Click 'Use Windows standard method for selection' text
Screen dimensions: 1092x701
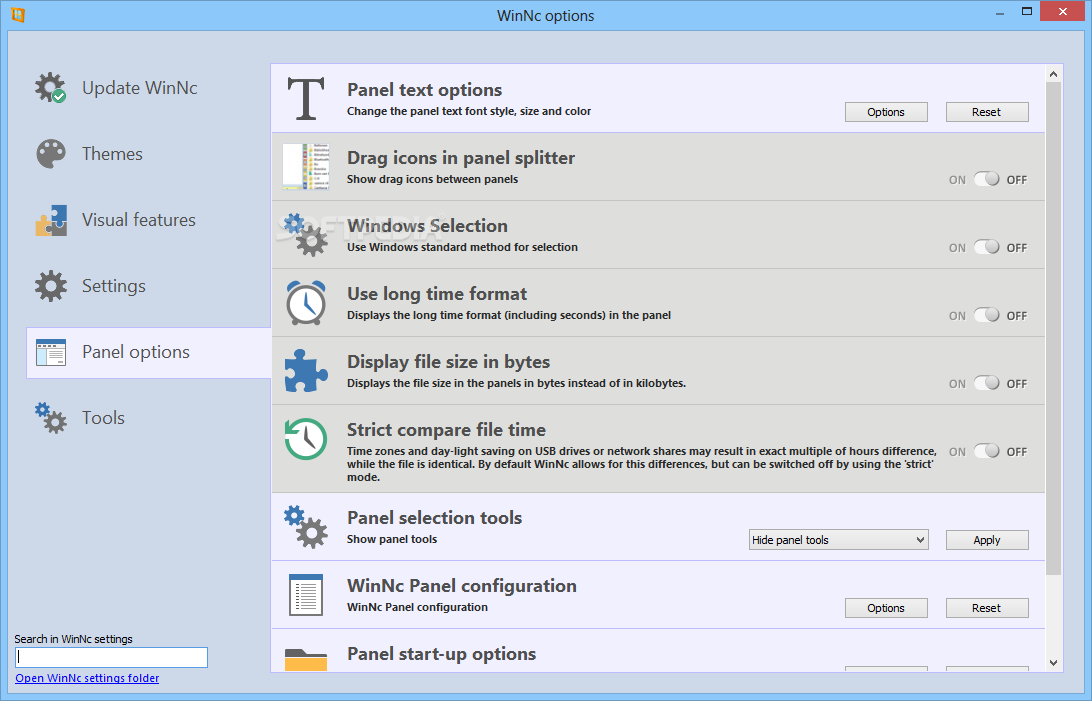[462, 247]
